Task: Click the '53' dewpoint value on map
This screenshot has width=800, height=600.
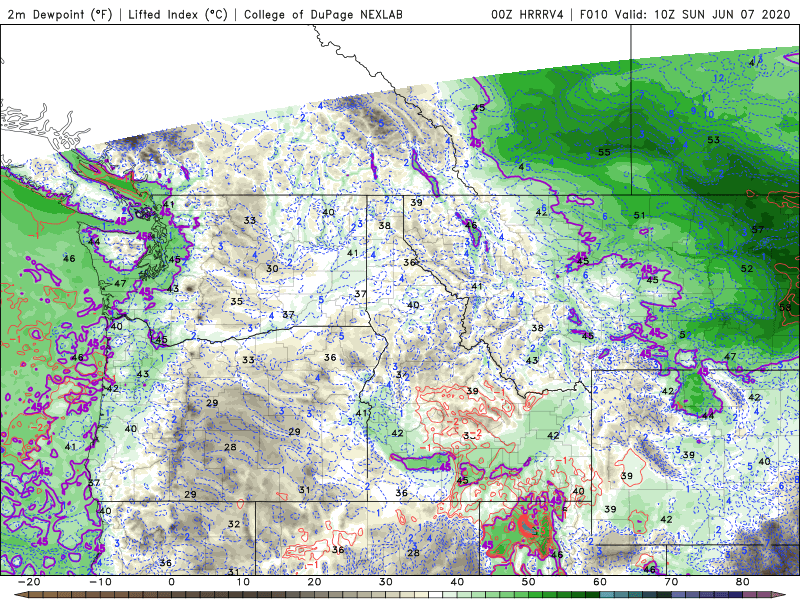Action: (713, 139)
